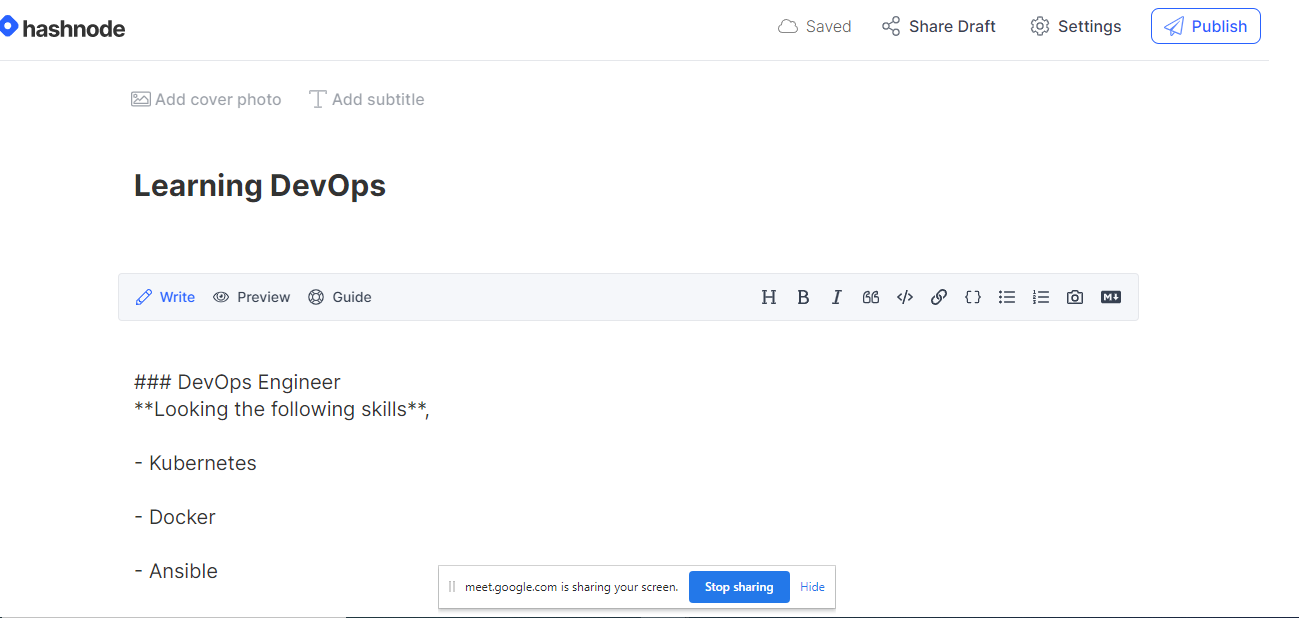Click the Learning DevOps title field

pos(260,186)
